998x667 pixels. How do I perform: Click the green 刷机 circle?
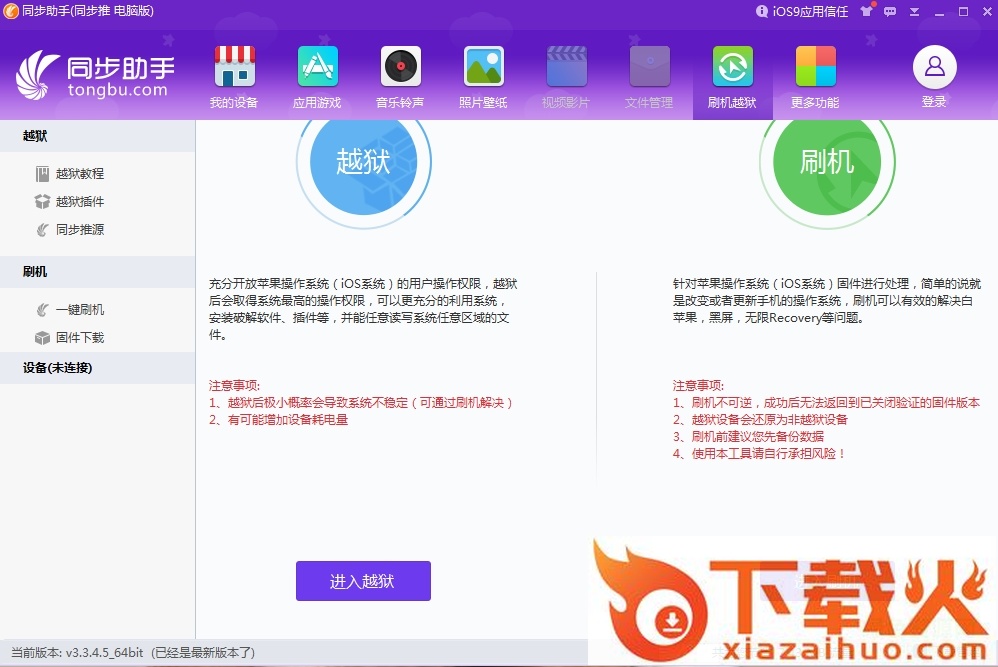827,162
